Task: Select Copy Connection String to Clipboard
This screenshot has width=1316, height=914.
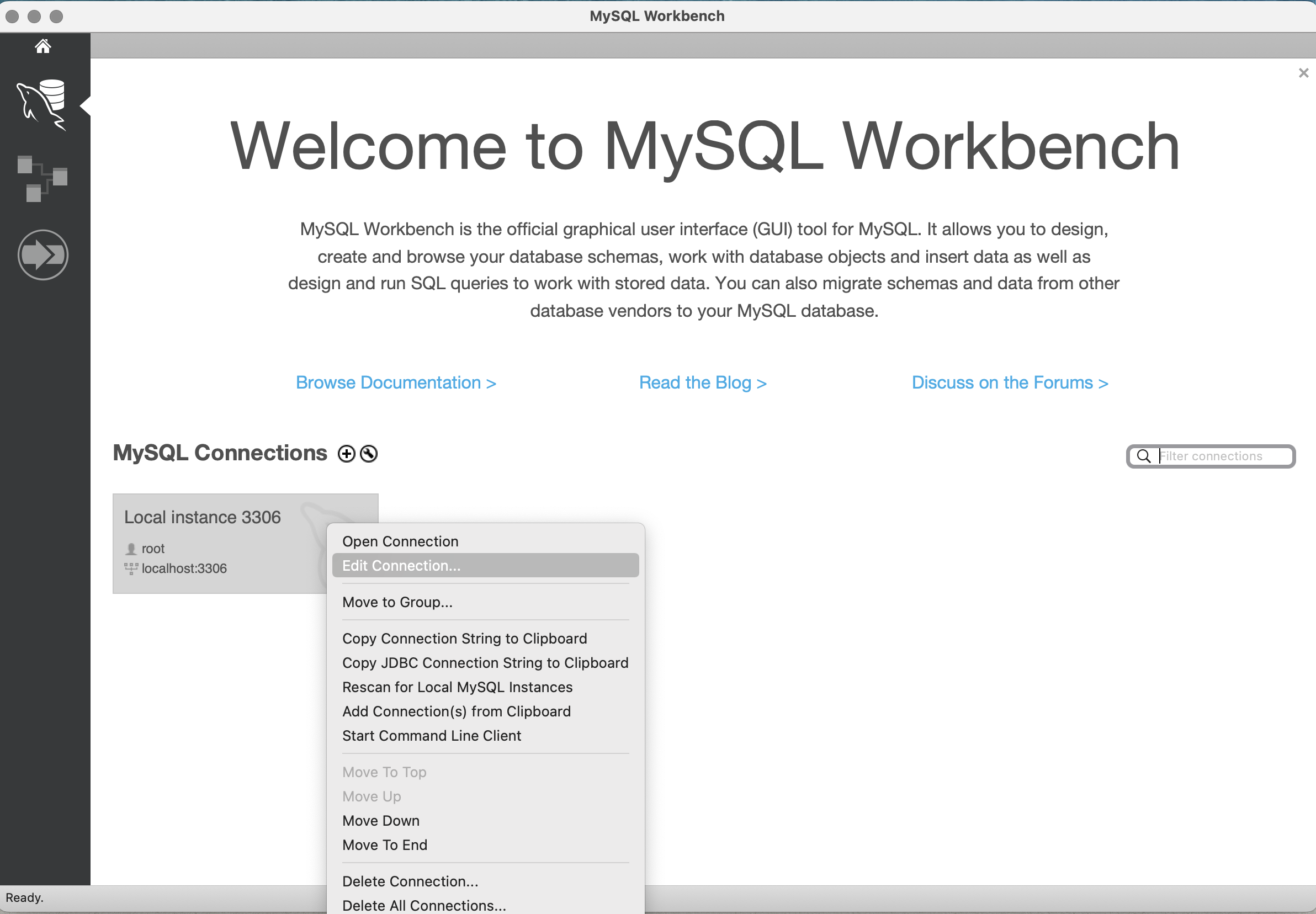Action: click(464, 638)
